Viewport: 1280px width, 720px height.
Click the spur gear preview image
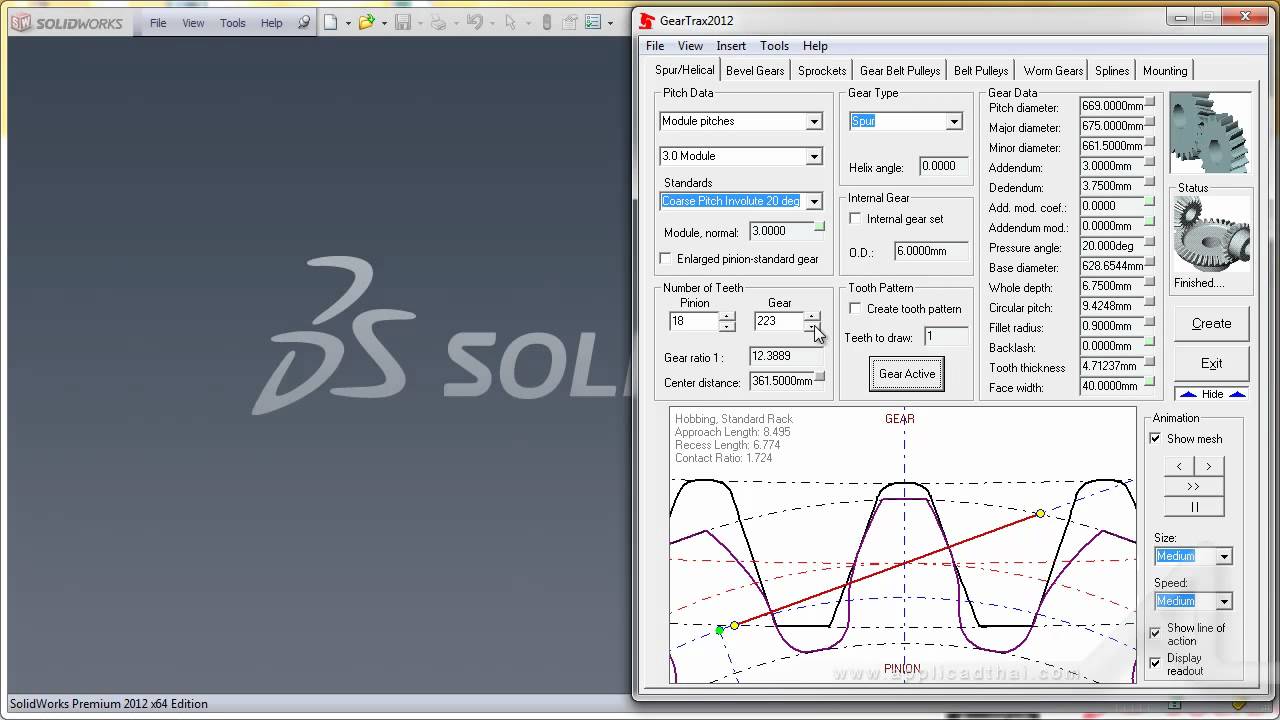[x=1210, y=132]
